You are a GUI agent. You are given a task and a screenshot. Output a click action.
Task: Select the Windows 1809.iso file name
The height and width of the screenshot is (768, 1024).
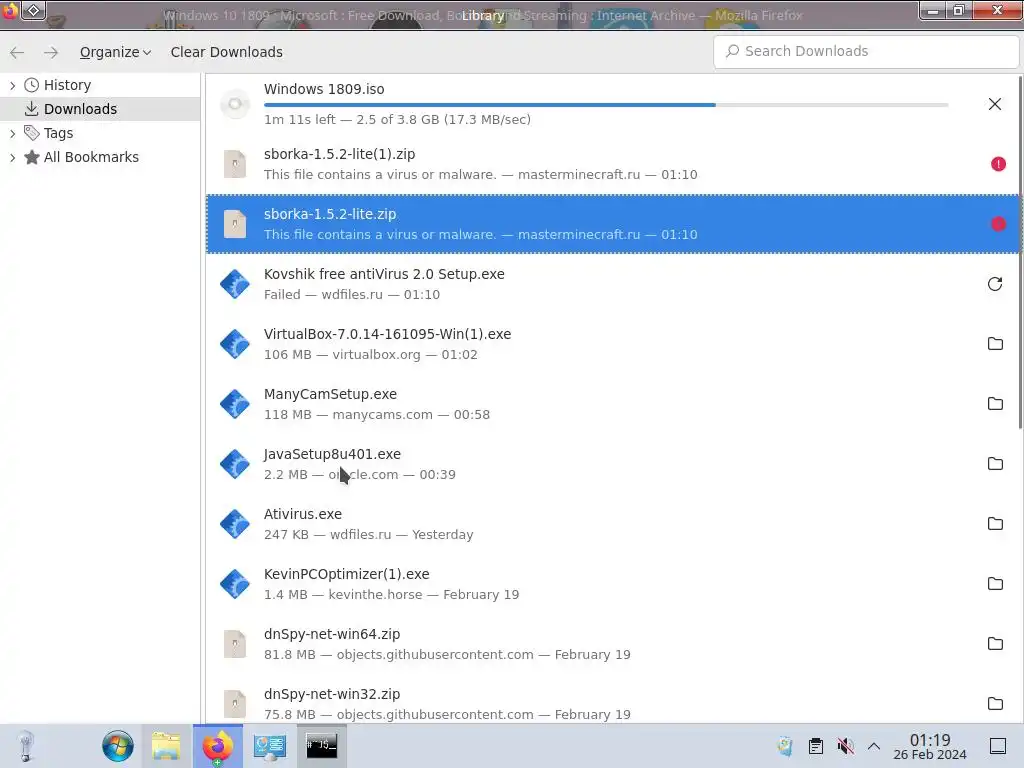pos(324,89)
